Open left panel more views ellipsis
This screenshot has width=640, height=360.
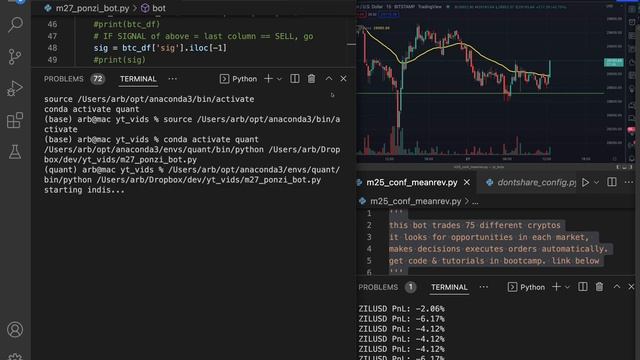pos(173,79)
